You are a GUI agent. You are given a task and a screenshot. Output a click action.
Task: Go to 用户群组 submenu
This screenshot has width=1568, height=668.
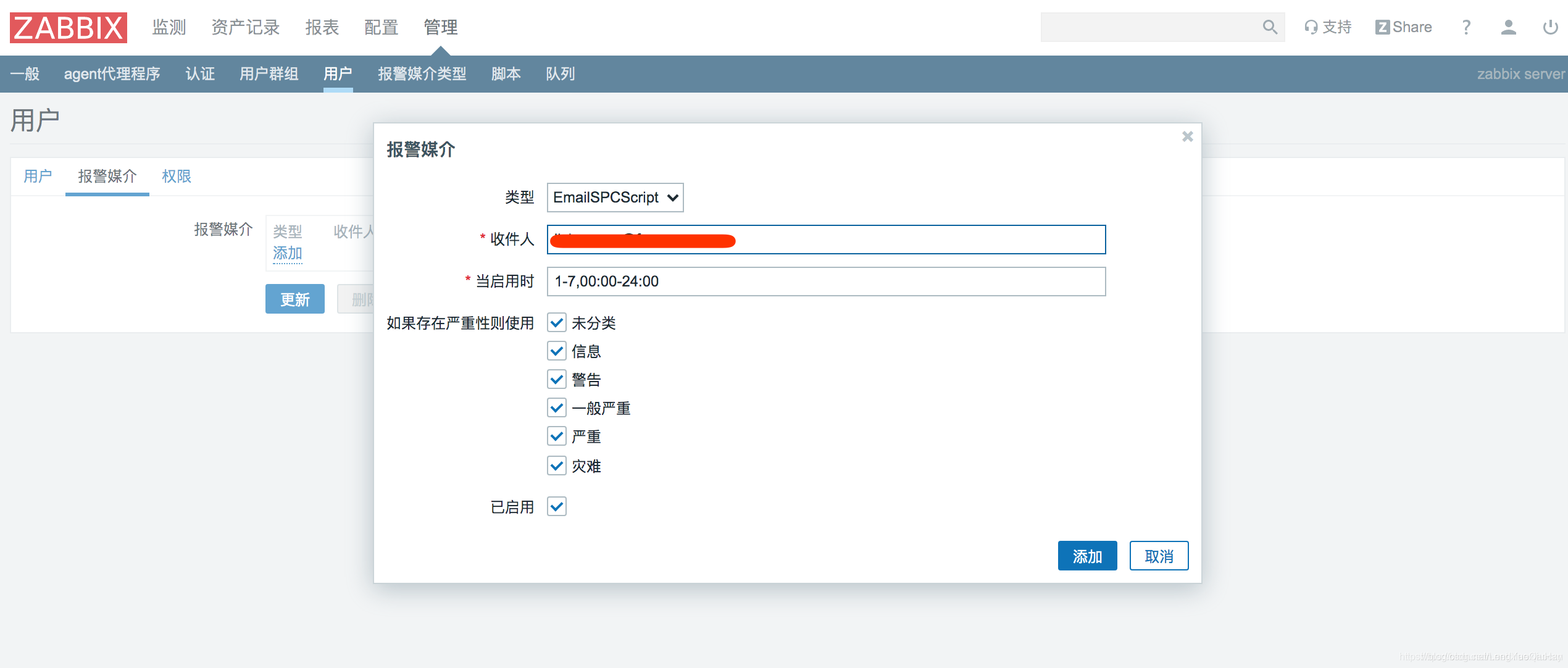coord(269,74)
